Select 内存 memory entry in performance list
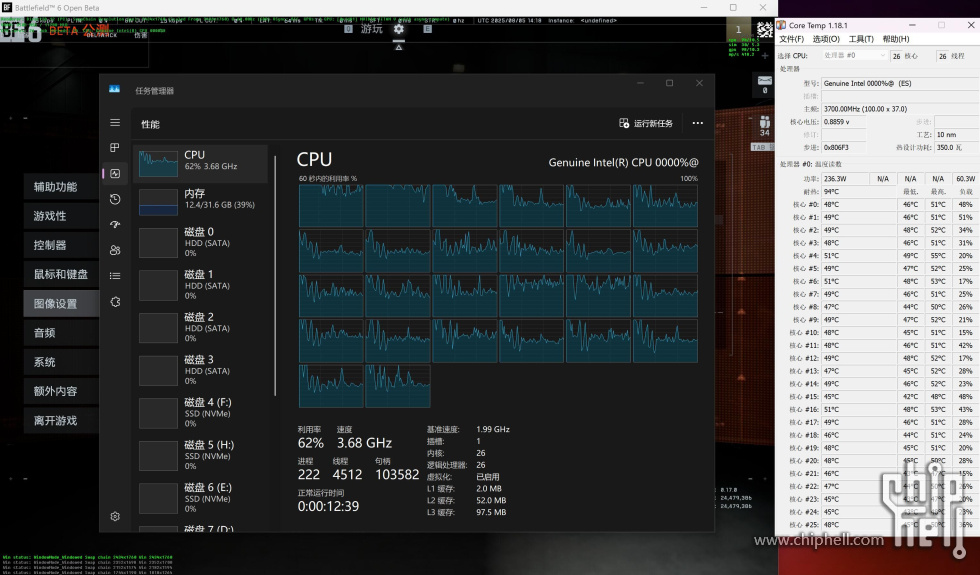 point(200,202)
